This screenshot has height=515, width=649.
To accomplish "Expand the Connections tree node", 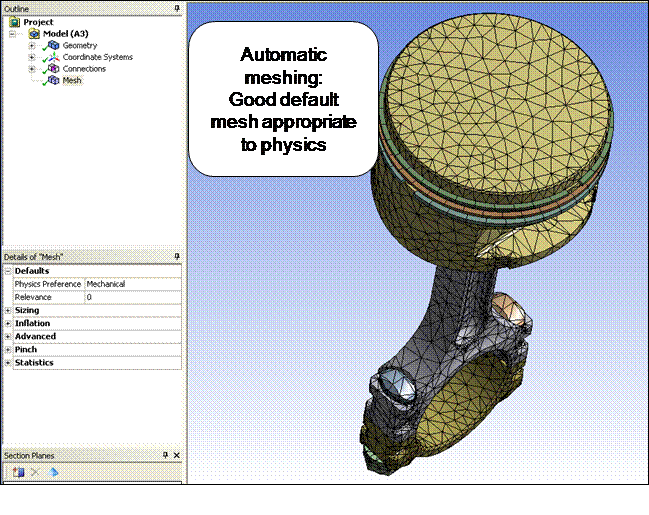I will click(32, 69).
